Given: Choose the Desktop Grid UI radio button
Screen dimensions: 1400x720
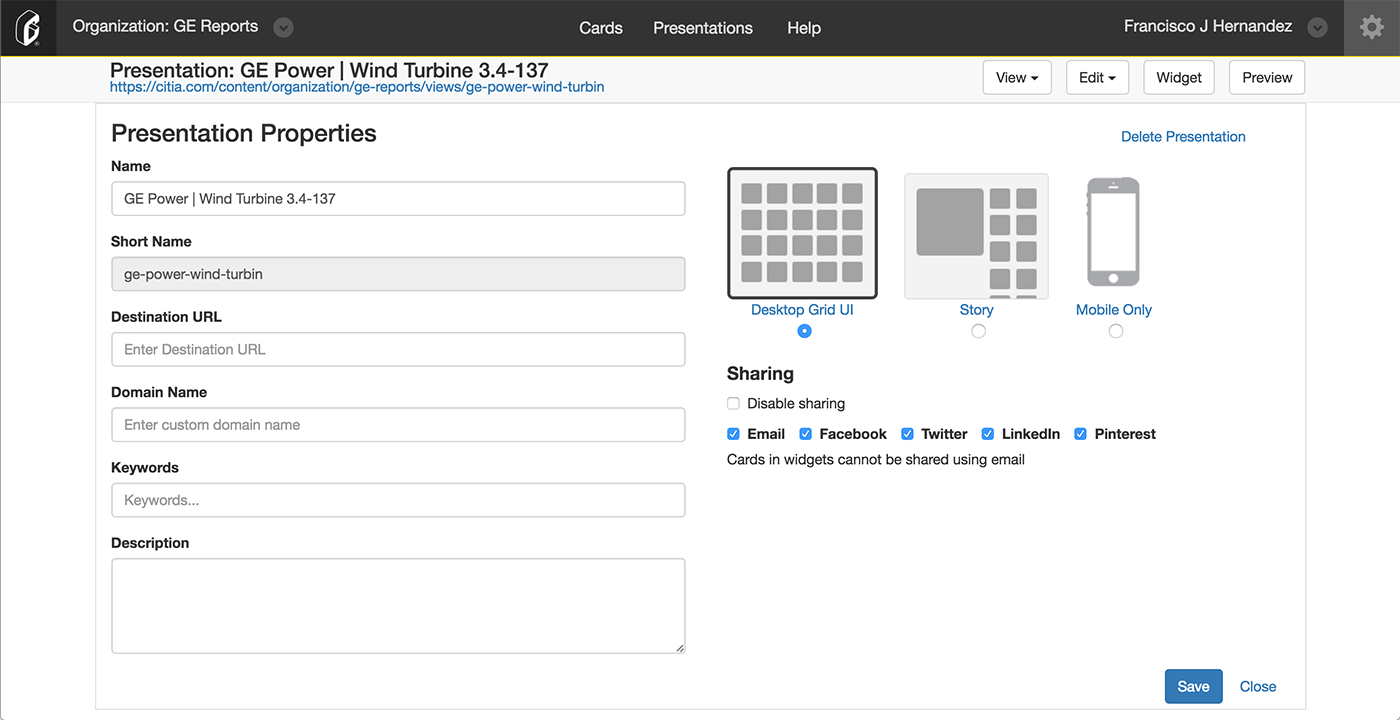Looking at the screenshot, I should pos(804,331).
